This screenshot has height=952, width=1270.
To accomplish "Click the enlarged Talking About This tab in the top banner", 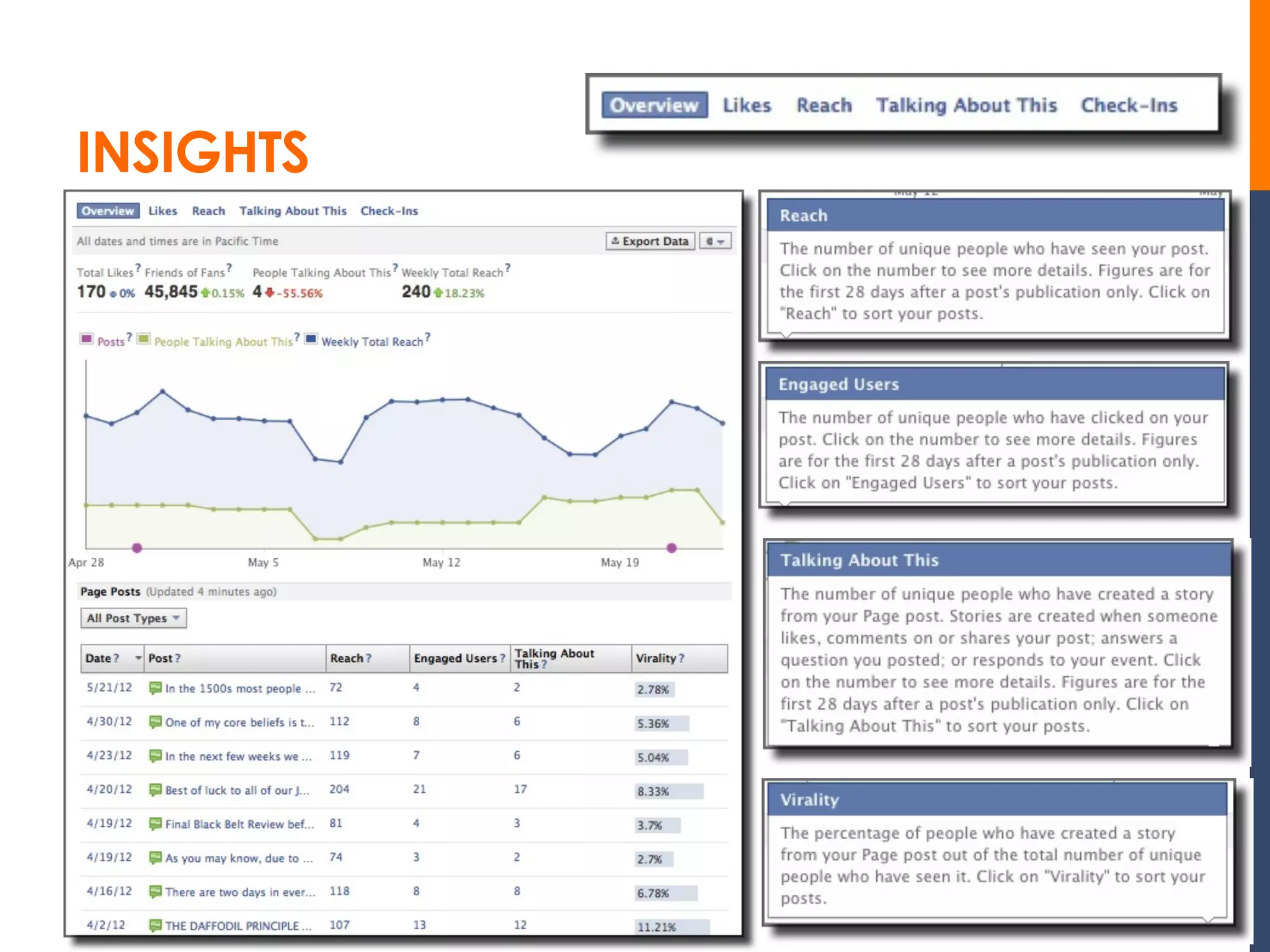I will (966, 105).
